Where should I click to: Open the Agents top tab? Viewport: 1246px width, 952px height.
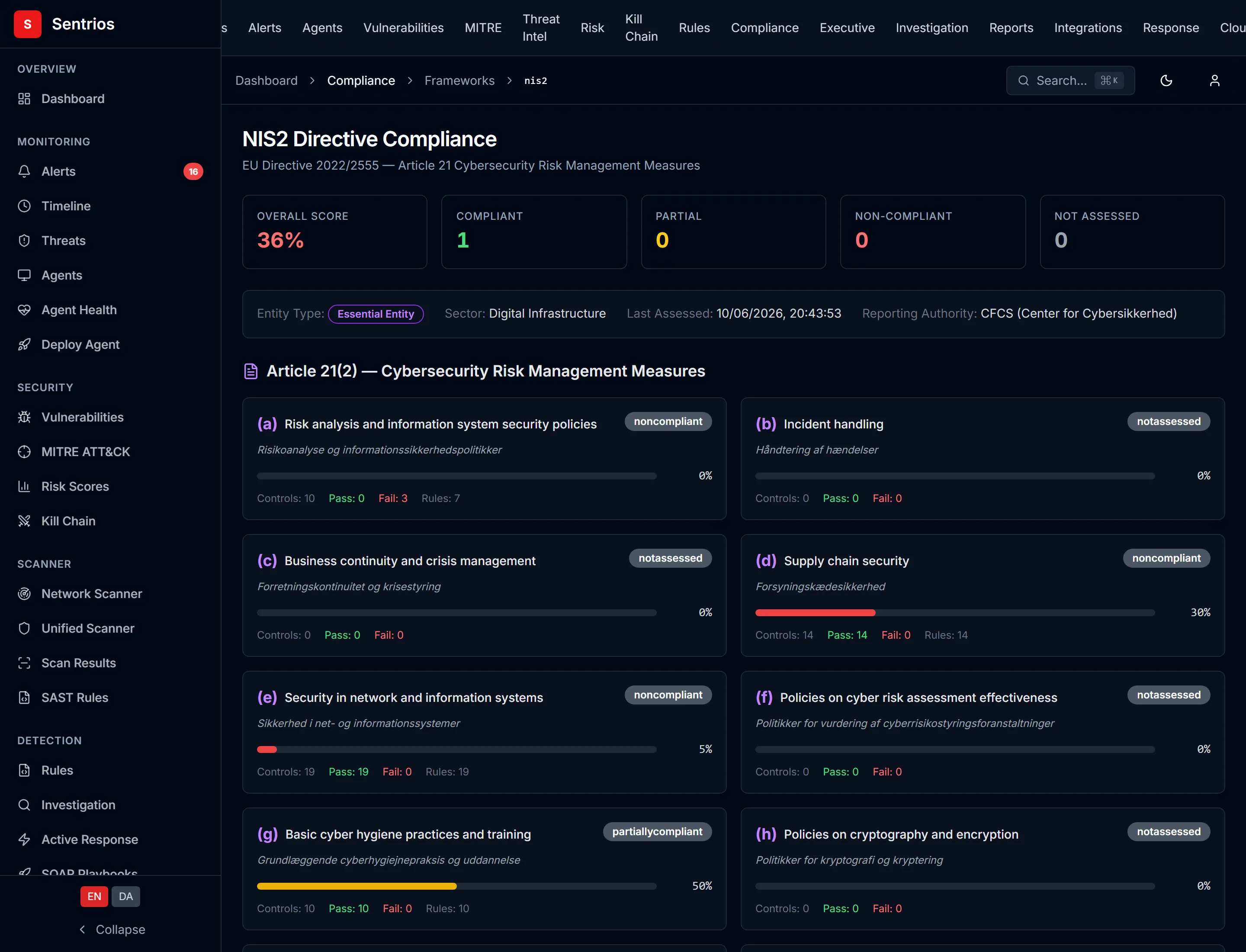(x=322, y=28)
